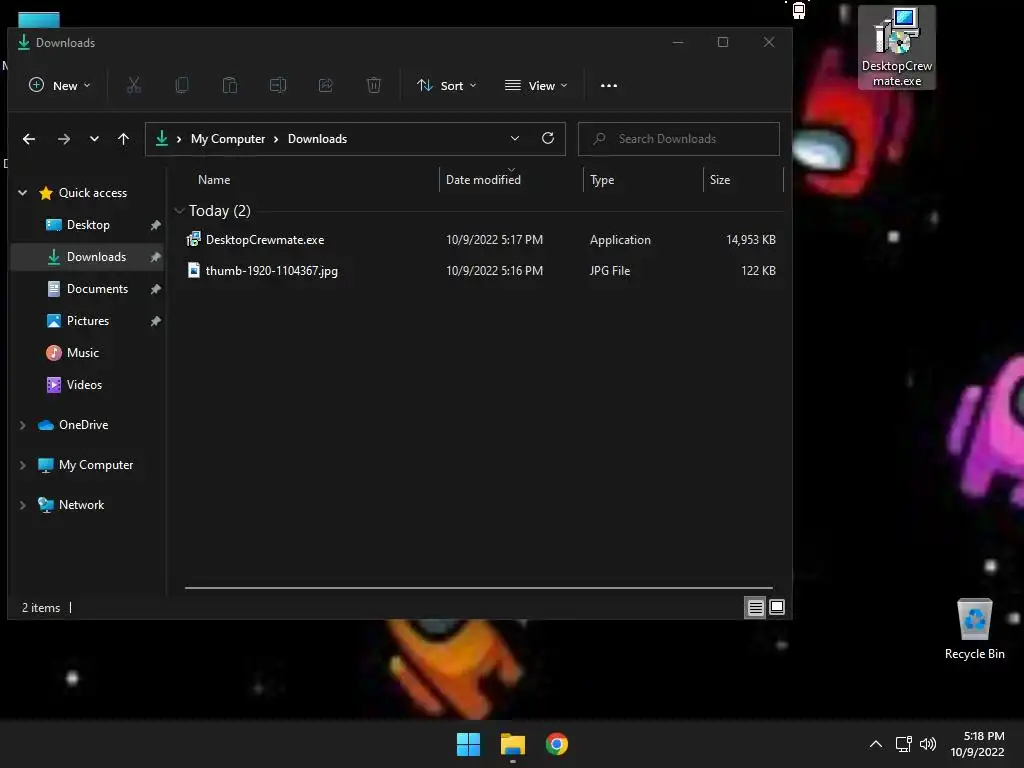Select Desktop in Quick access
1024x768 pixels.
click(x=88, y=225)
